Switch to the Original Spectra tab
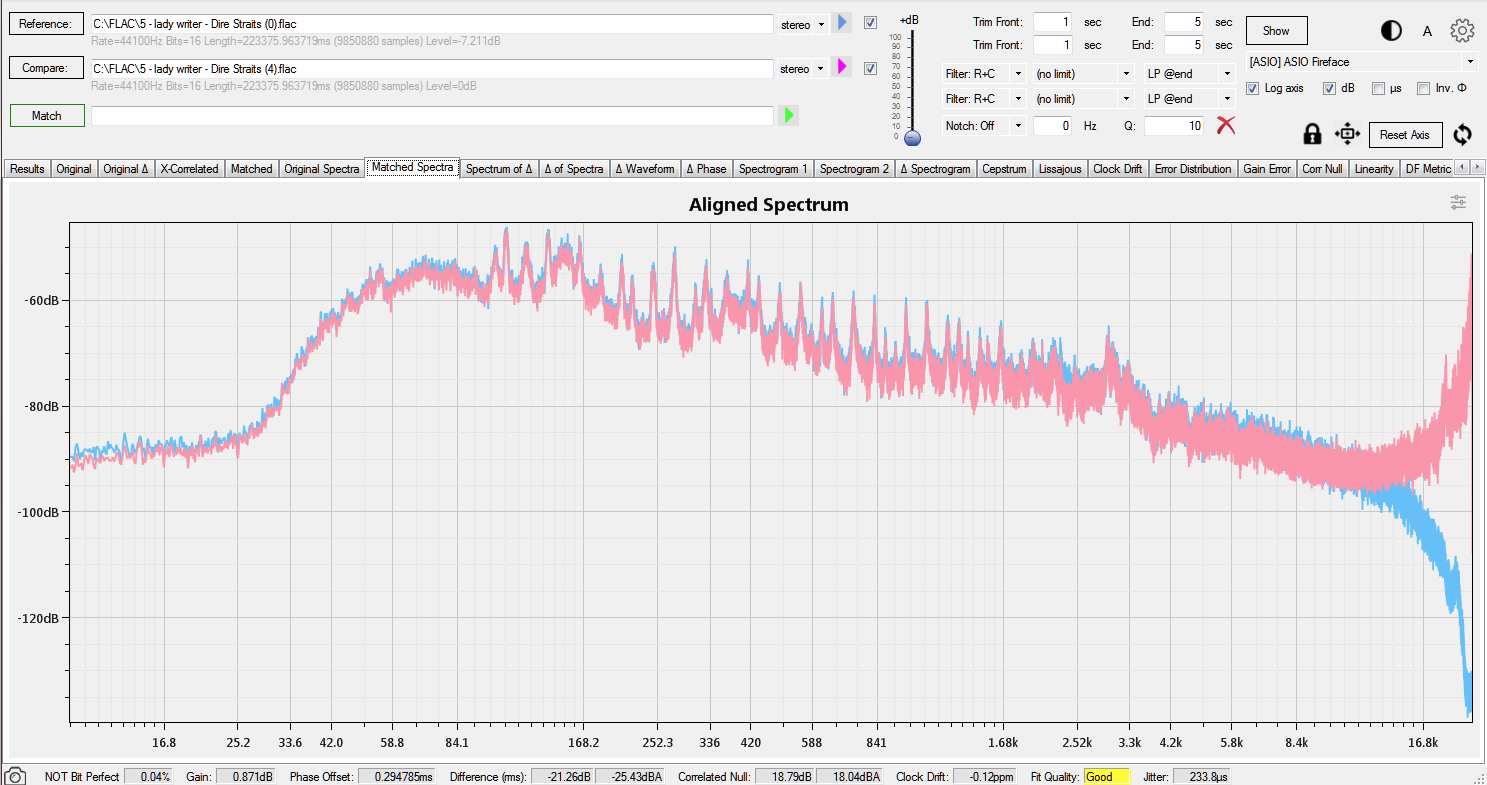The image size is (1487, 785). tap(321, 169)
